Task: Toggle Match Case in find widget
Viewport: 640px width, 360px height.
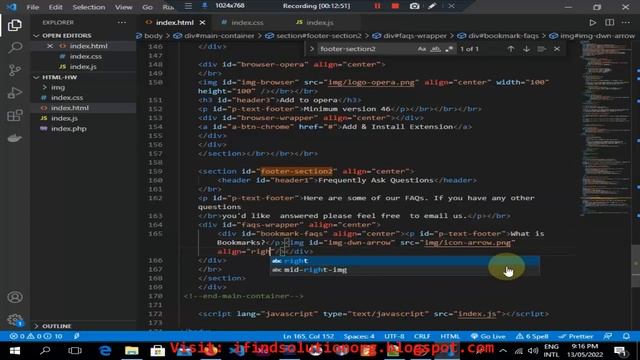Action: pos(422,49)
